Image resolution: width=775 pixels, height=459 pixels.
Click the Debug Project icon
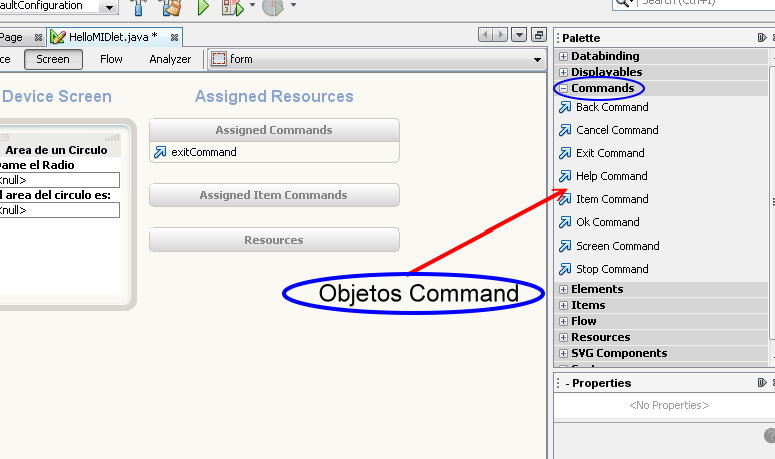point(233,7)
